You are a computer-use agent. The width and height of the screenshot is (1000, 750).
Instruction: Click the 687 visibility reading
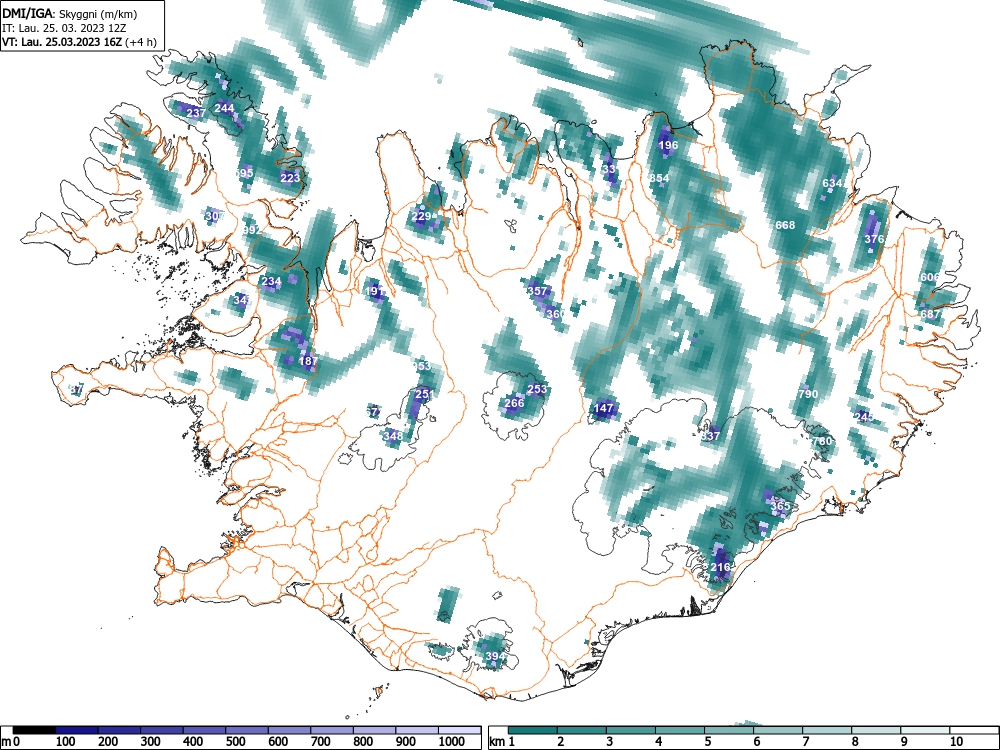pos(930,314)
